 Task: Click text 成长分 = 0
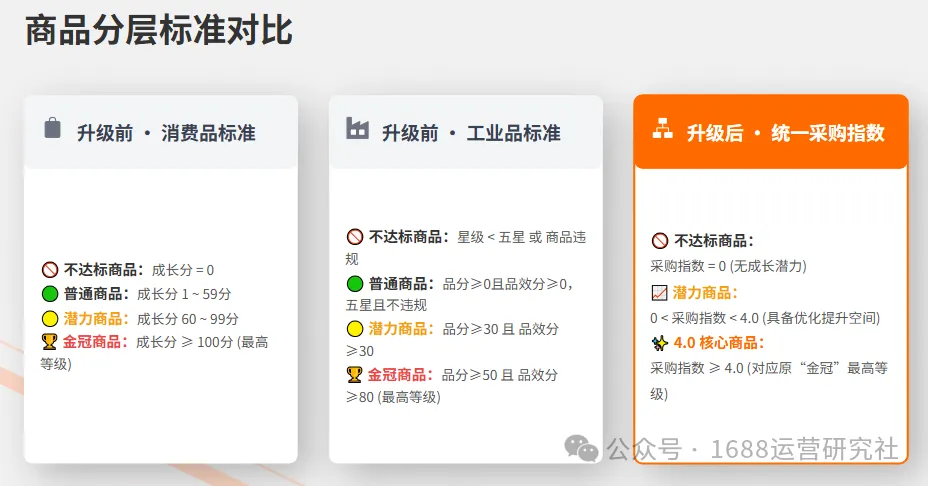(x=183, y=270)
